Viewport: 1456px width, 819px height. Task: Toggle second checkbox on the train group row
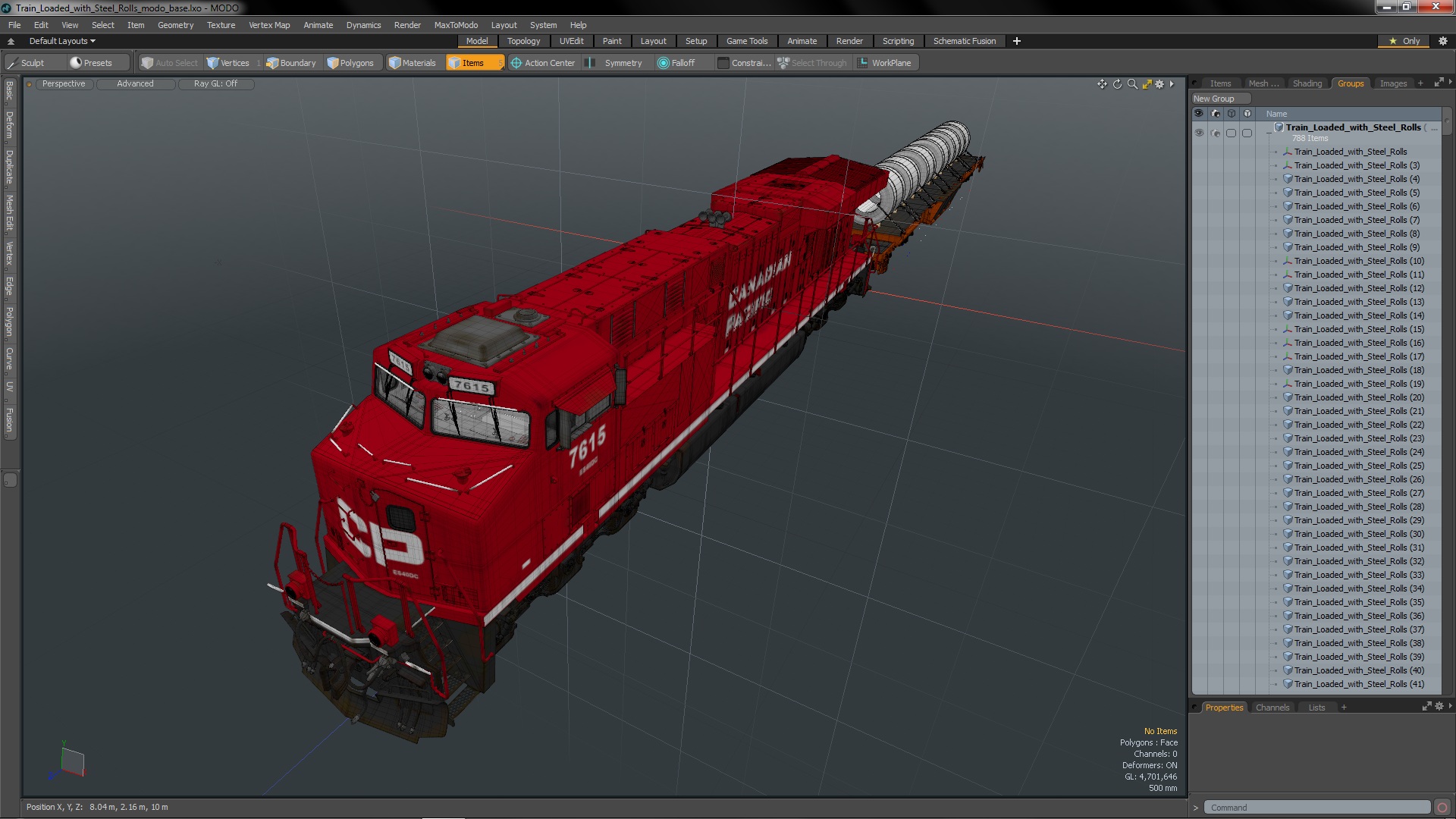[x=1247, y=133]
